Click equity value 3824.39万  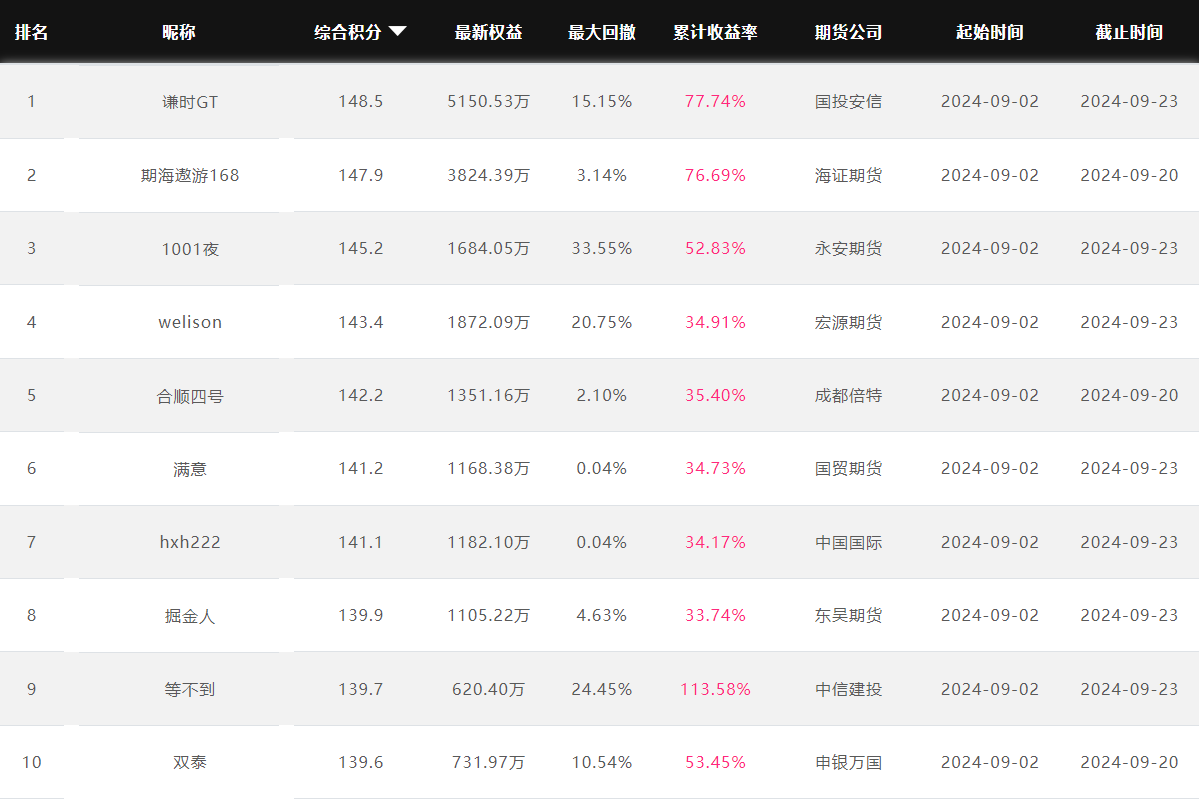tap(489, 175)
